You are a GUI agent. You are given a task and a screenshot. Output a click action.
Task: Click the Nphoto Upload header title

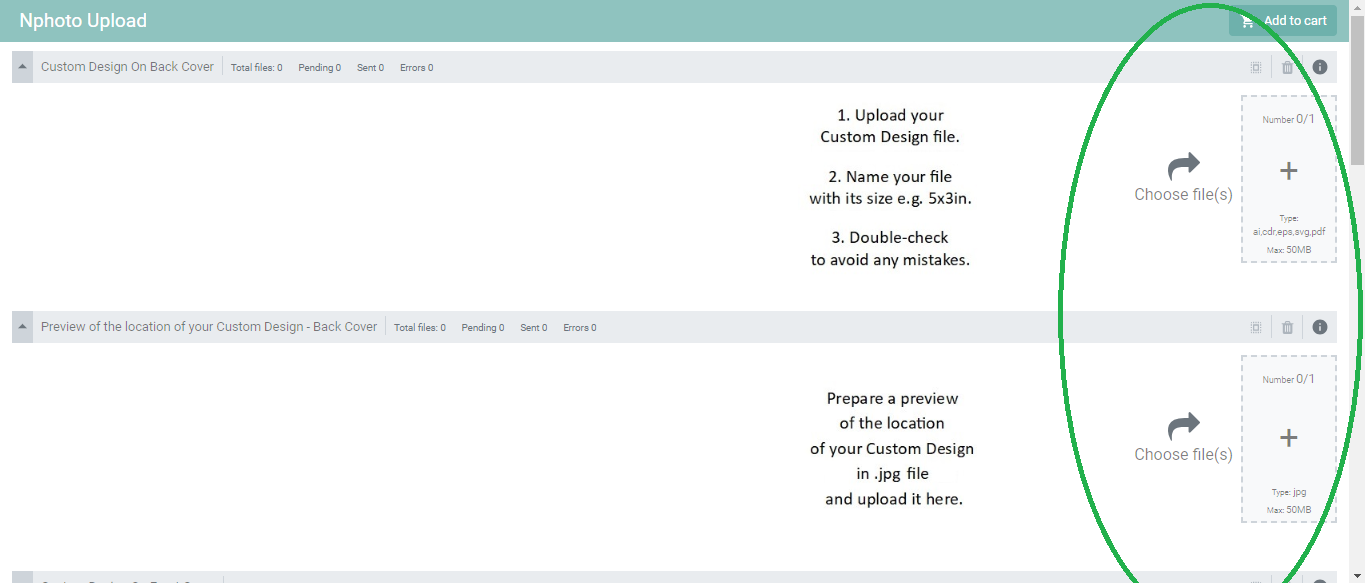click(x=83, y=21)
